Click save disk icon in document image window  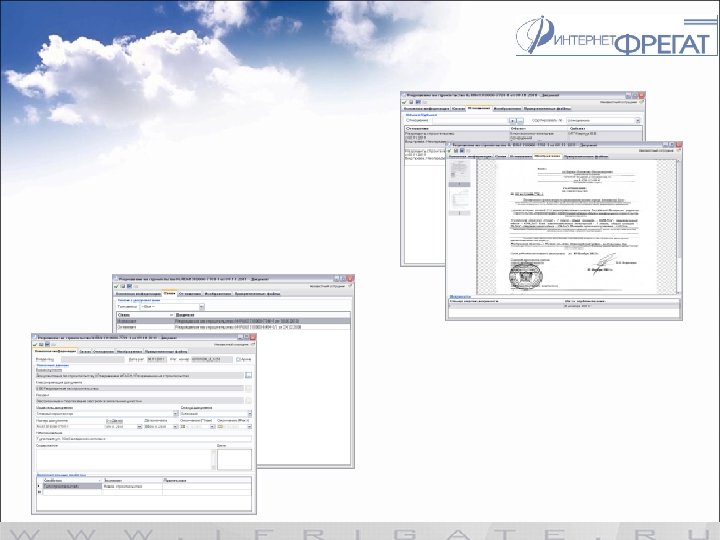coord(456,151)
